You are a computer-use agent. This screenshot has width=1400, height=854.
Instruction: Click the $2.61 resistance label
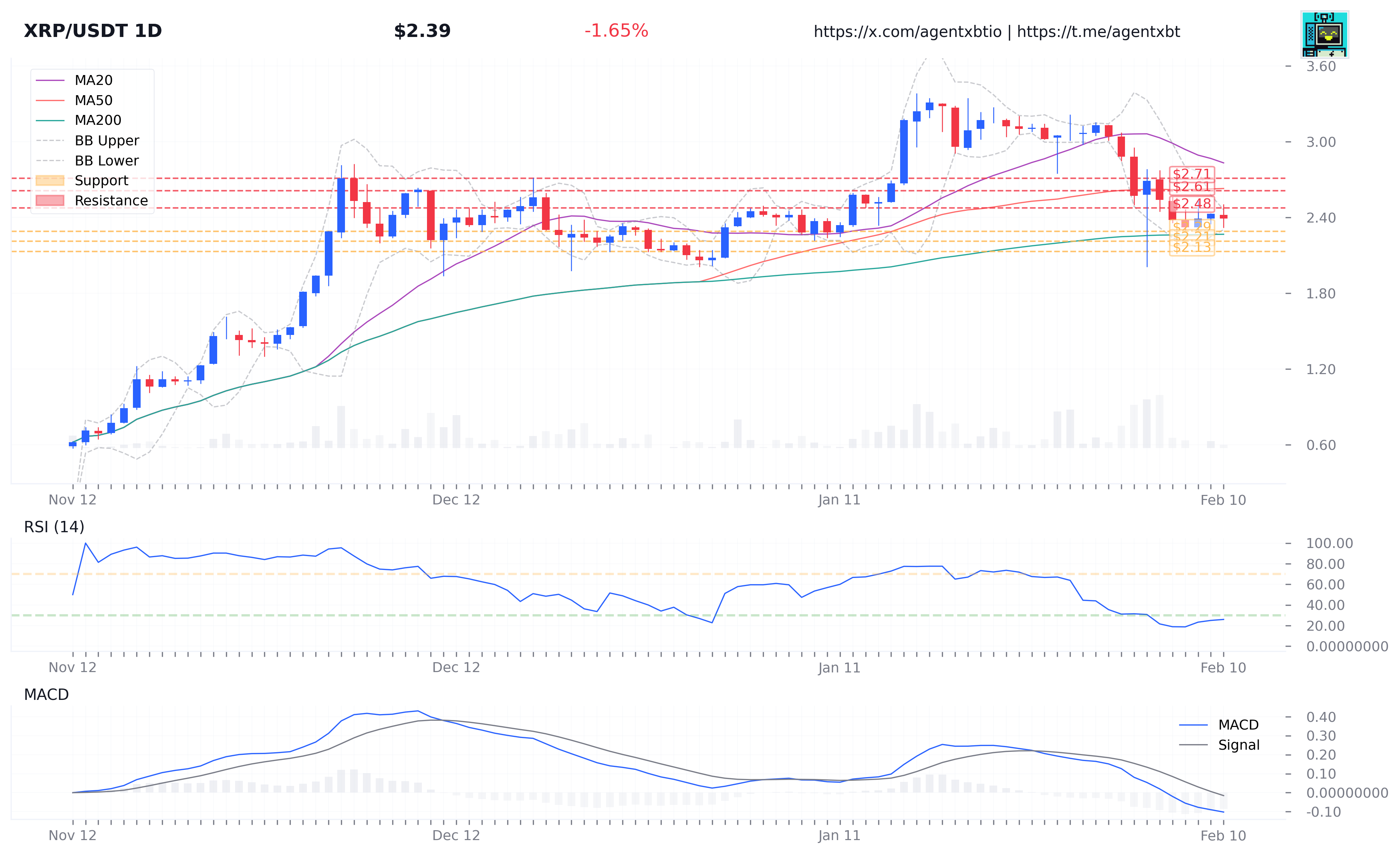[x=1192, y=187]
